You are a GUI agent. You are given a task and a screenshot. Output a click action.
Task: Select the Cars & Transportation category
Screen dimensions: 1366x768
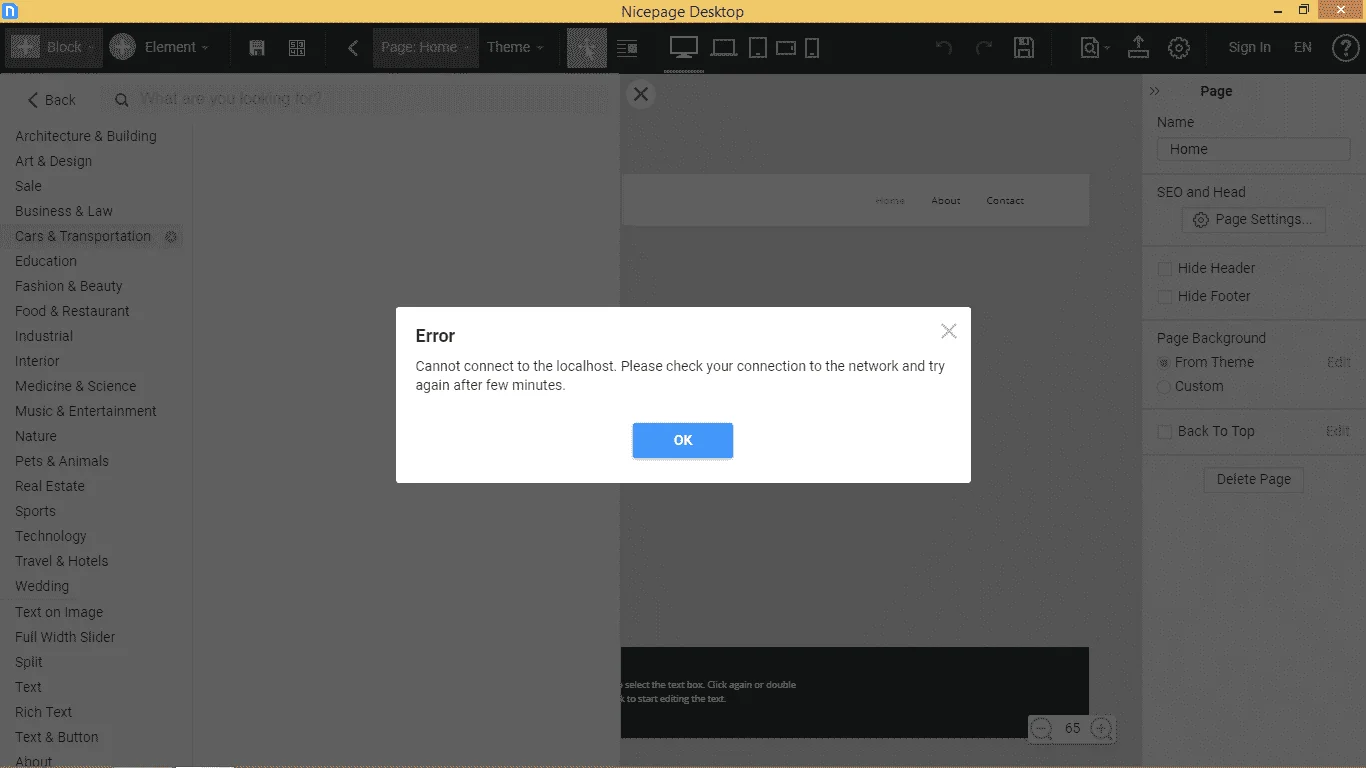pos(83,236)
